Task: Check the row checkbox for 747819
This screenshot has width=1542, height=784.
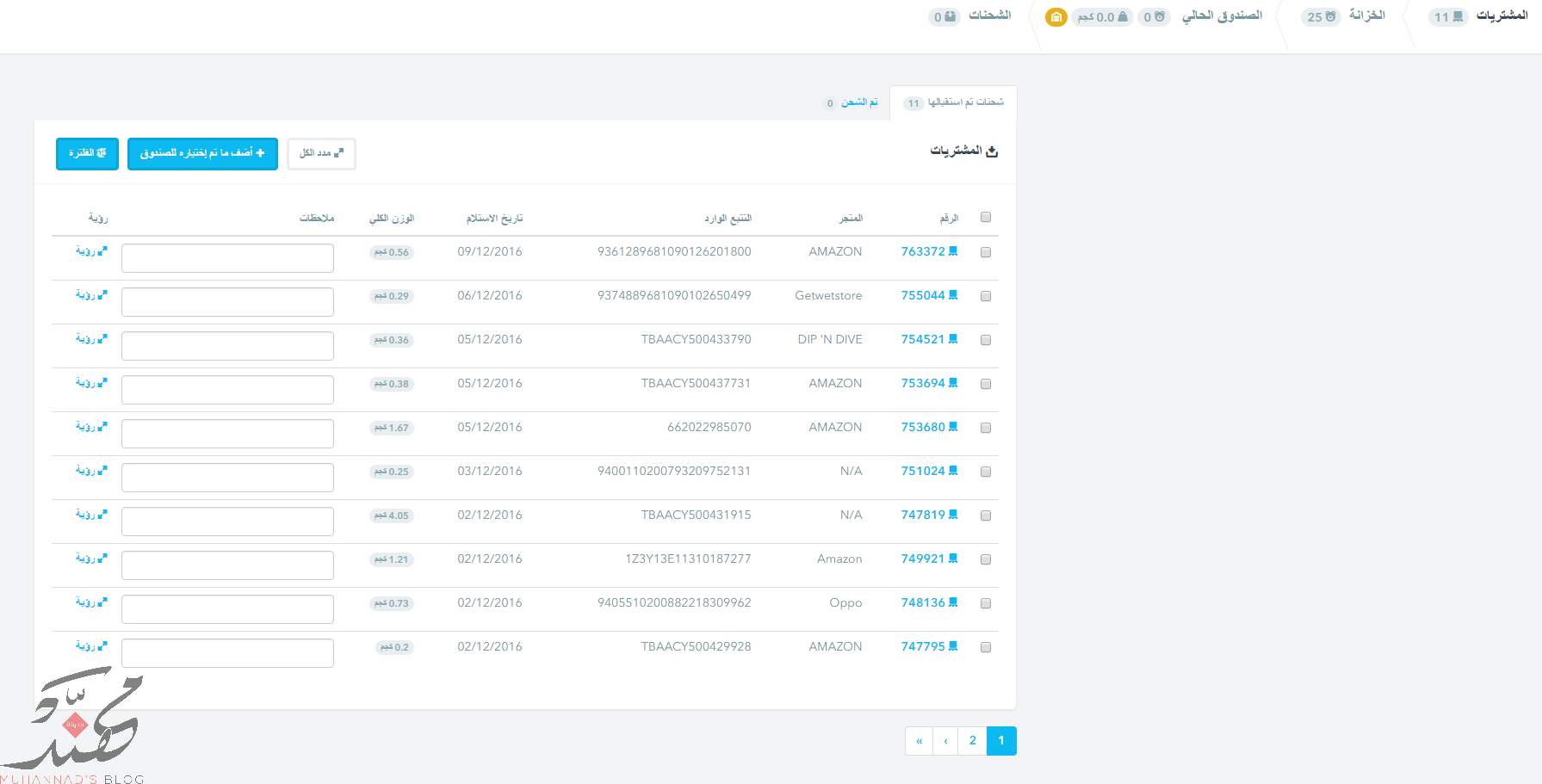Action: 986,515
